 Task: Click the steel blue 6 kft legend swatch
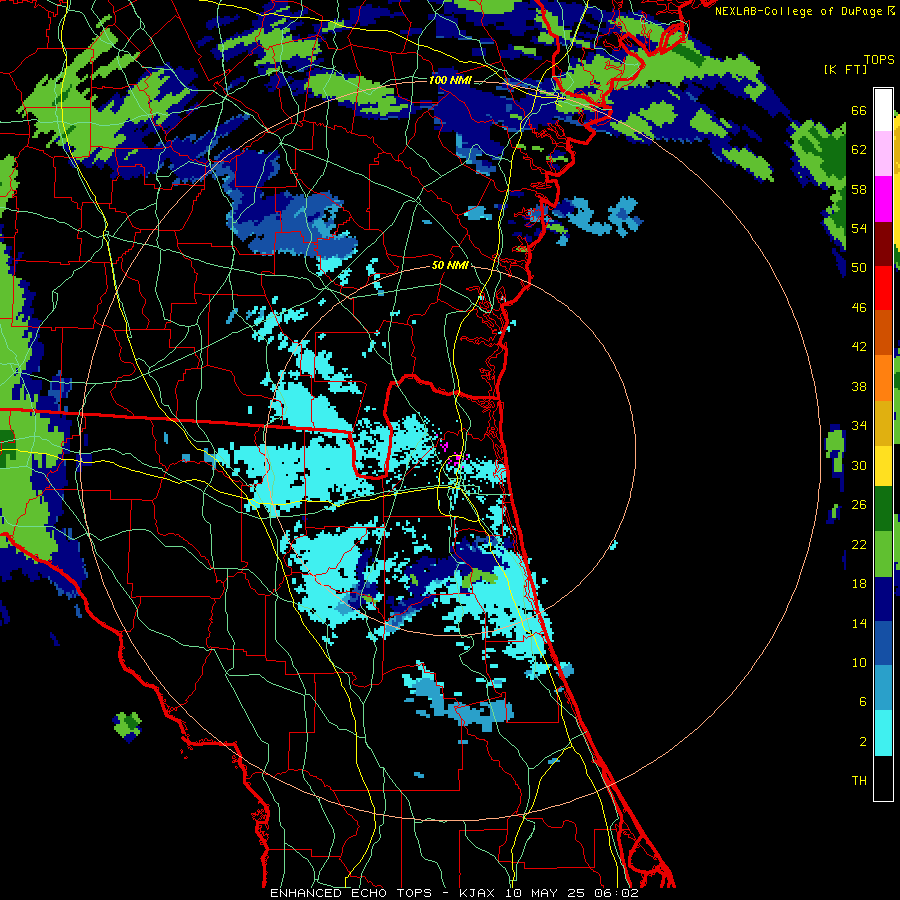coord(883,688)
